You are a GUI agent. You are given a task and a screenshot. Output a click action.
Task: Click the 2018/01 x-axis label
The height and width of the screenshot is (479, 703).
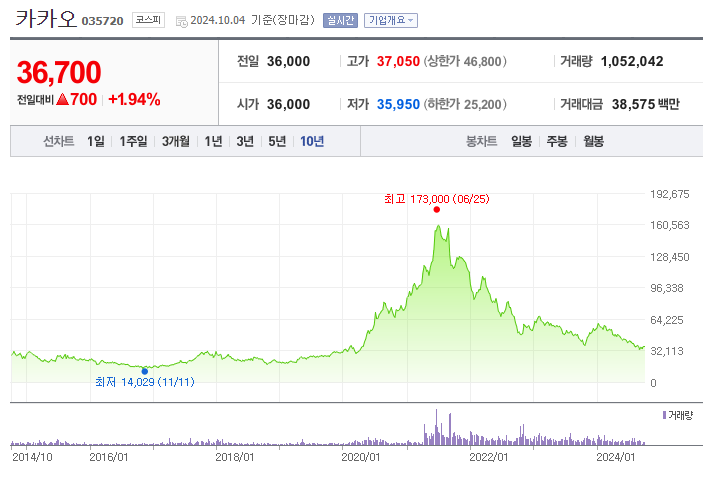coord(235,457)
